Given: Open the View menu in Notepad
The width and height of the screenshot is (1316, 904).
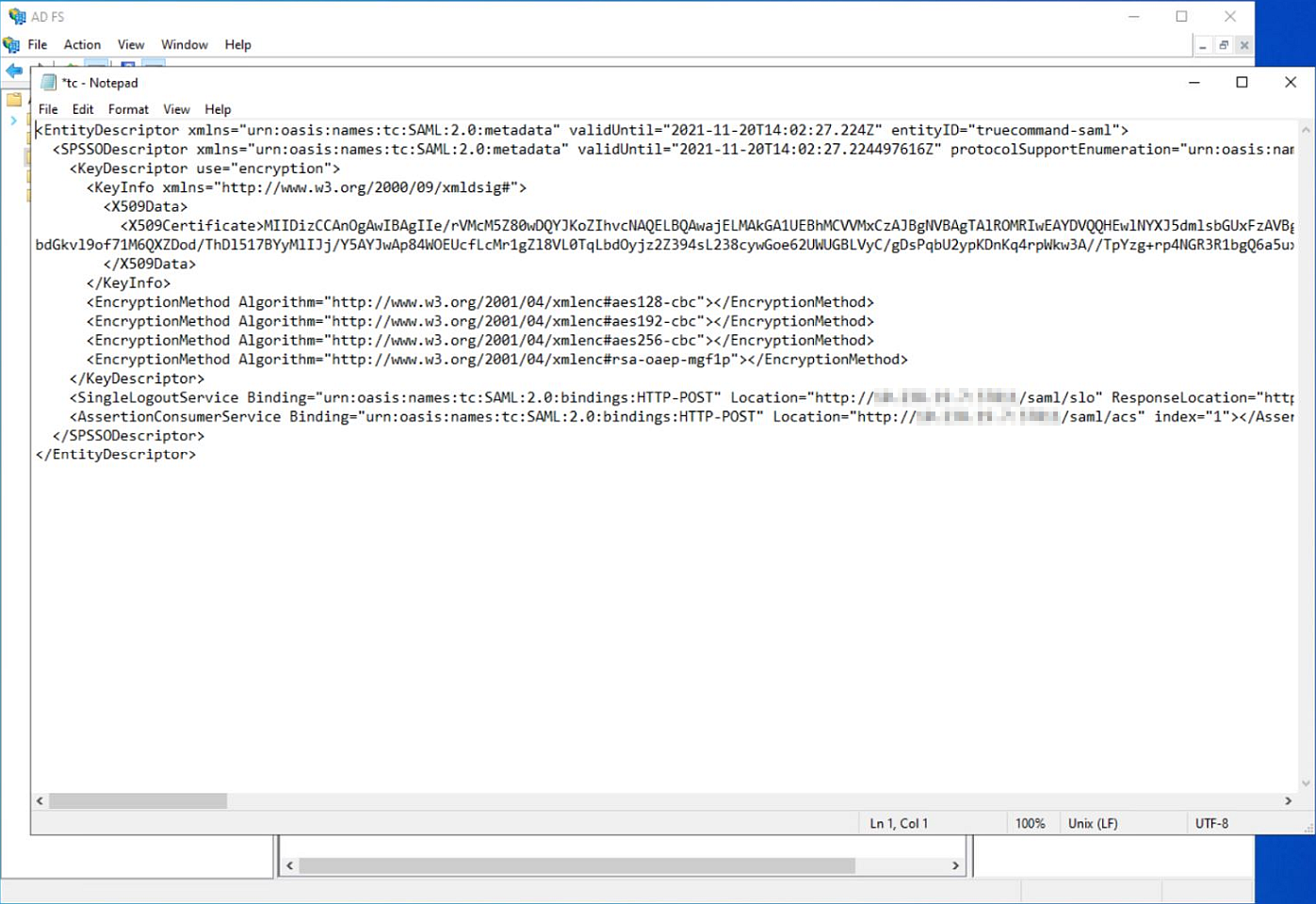Looking at the screenshot, I should click(176, 108).
